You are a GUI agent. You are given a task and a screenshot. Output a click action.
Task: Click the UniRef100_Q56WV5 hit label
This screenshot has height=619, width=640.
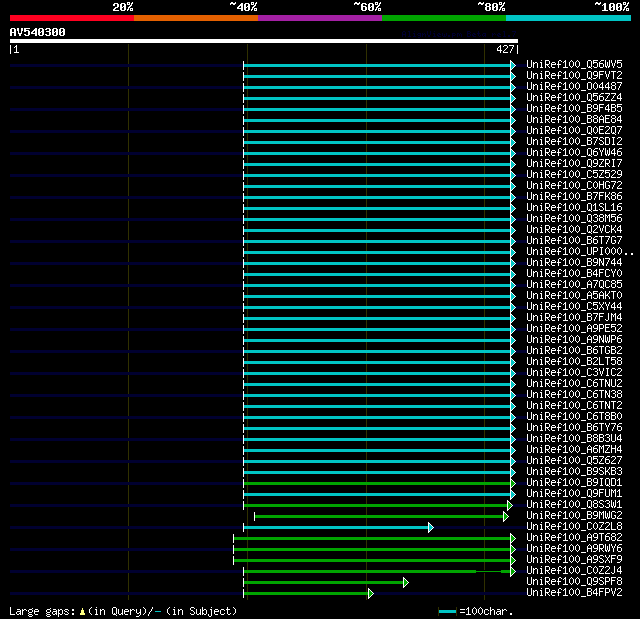(574, 64)
